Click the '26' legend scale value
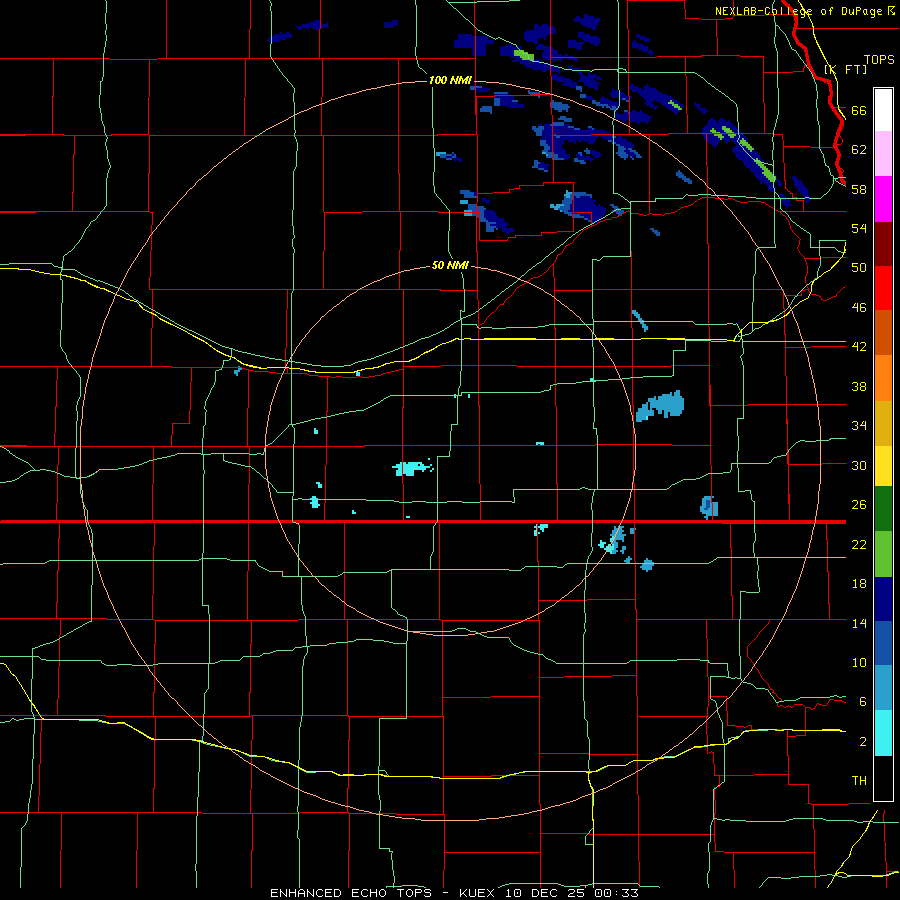The image size is (900, 900). [859, 505]
